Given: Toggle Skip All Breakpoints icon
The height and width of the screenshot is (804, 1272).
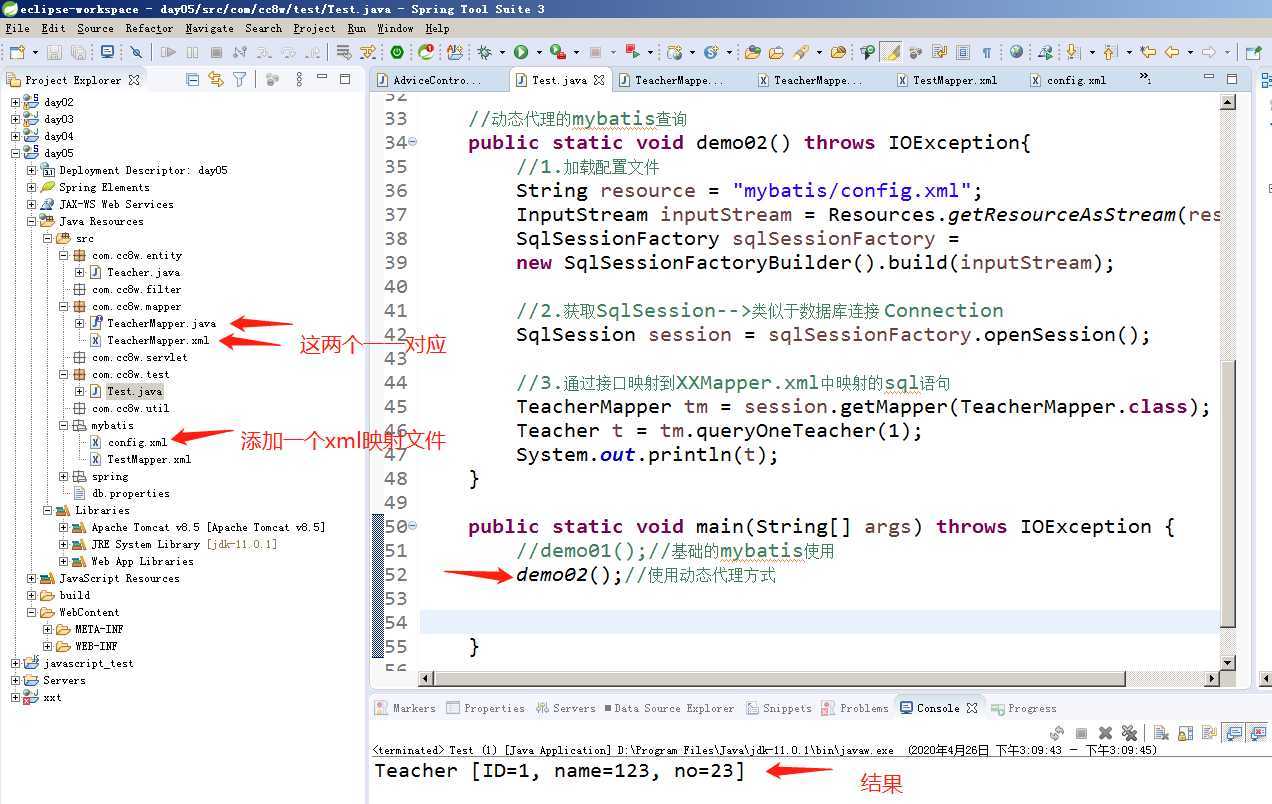Looking at the screenshot, I should 136,52.
